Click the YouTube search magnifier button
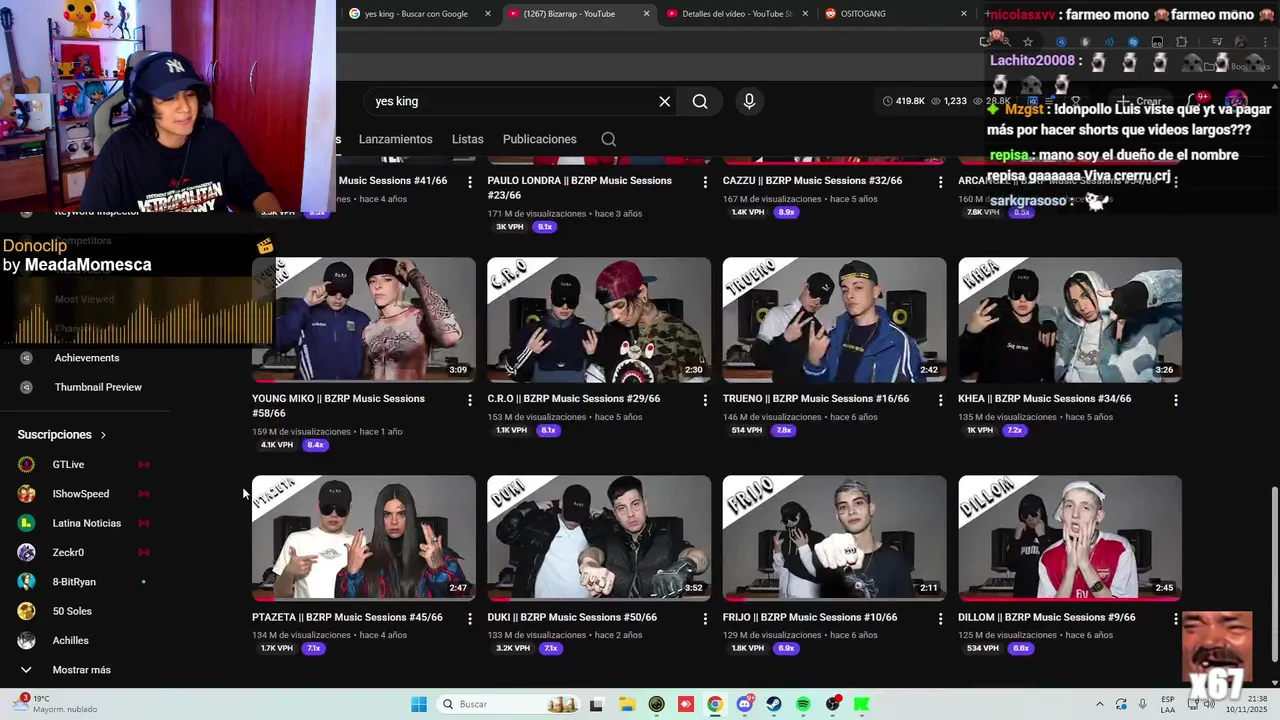Viewport: 1280px width, 720px height. point(700,101)
